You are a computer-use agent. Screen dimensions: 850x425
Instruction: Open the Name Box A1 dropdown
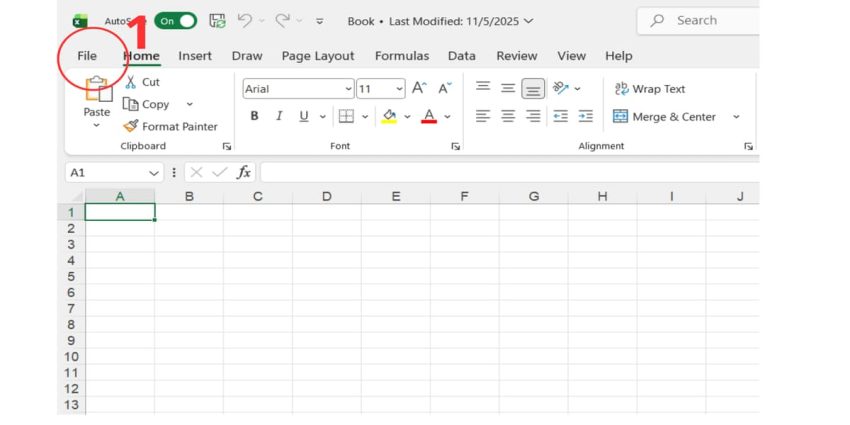click(153, 173)
